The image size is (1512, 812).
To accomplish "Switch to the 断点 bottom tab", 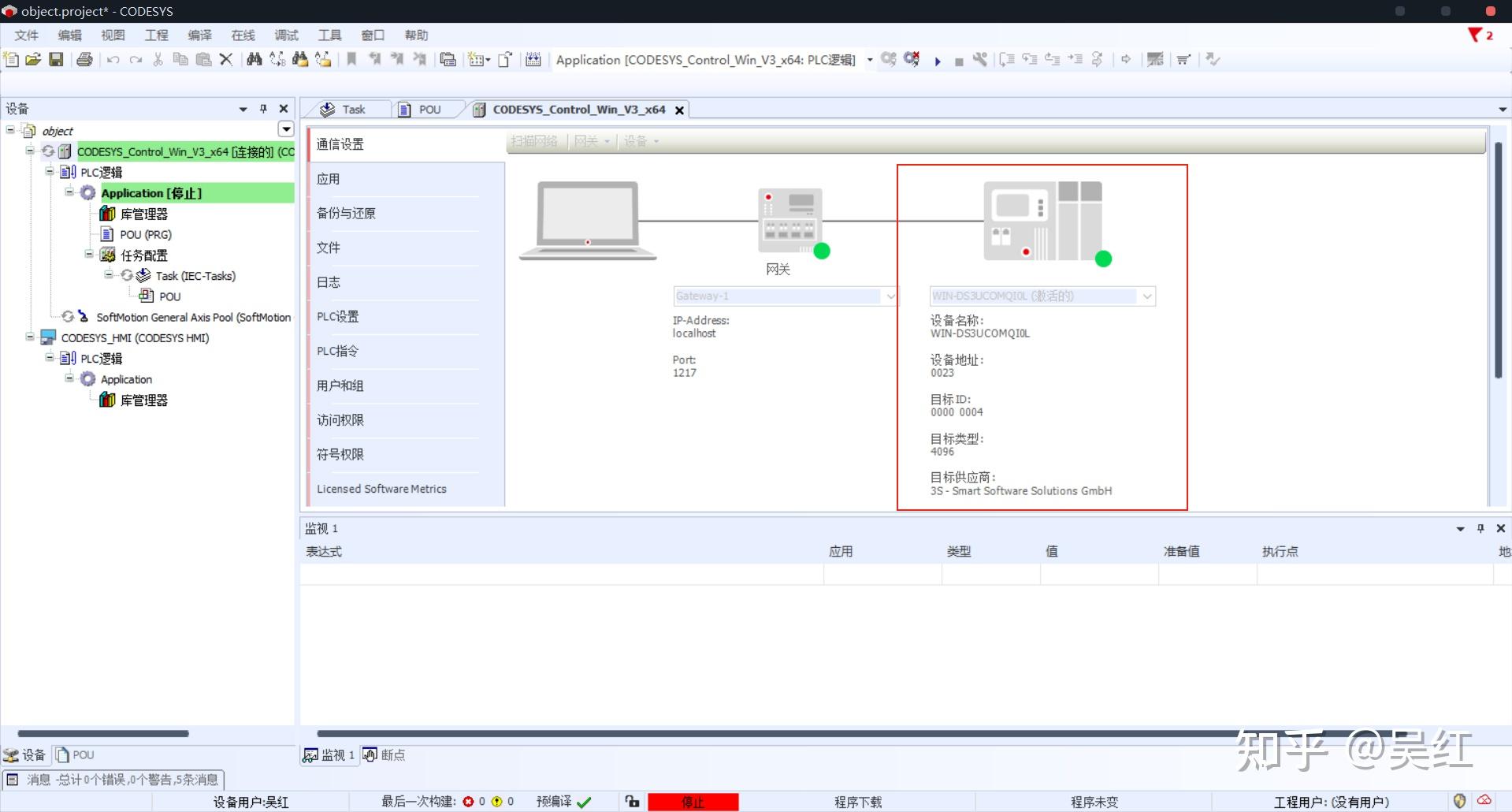I will [x=385, y=755].
